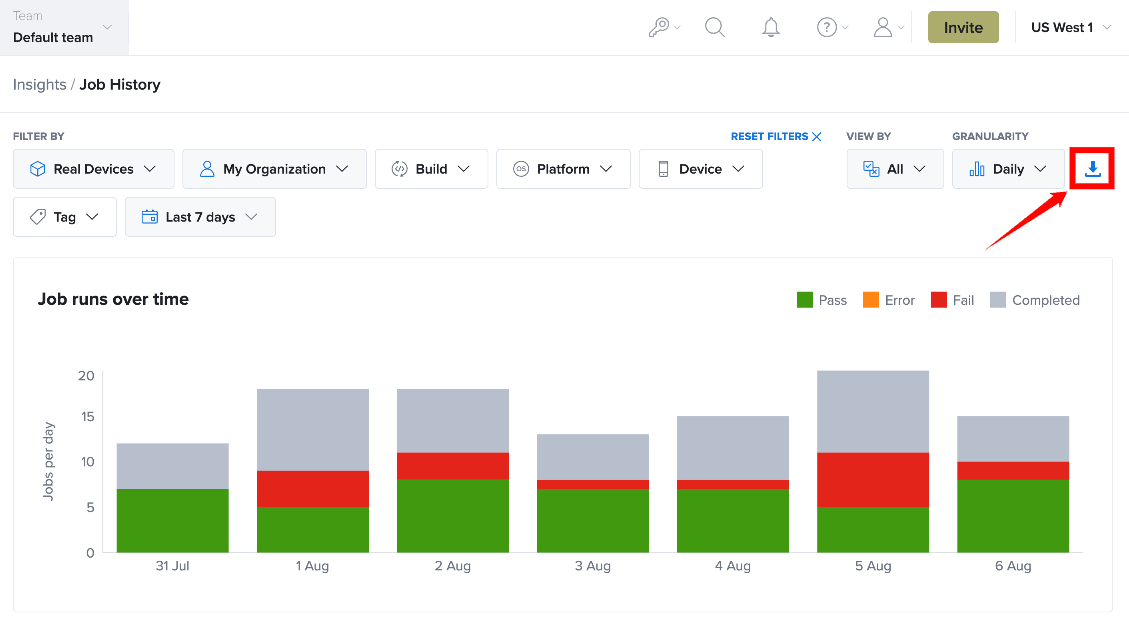This screenshot has width=1129, height=627.
Task: Open the notifications bell
Action: coord(770,27)
